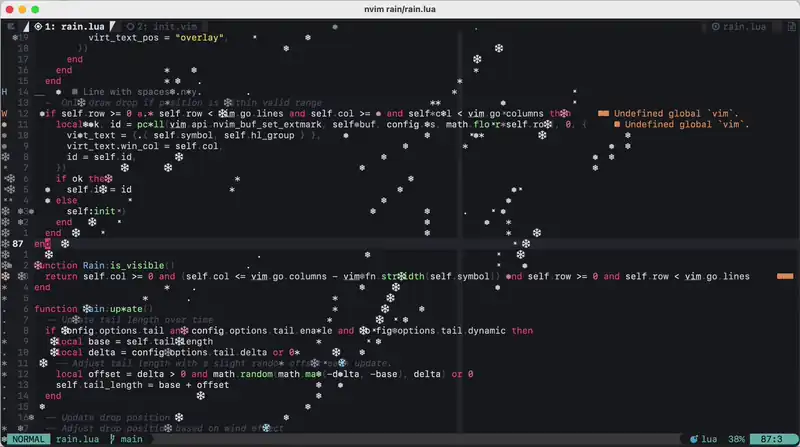Click the orange diagnostic marker at the return line's end

click(x=785, y=276)
